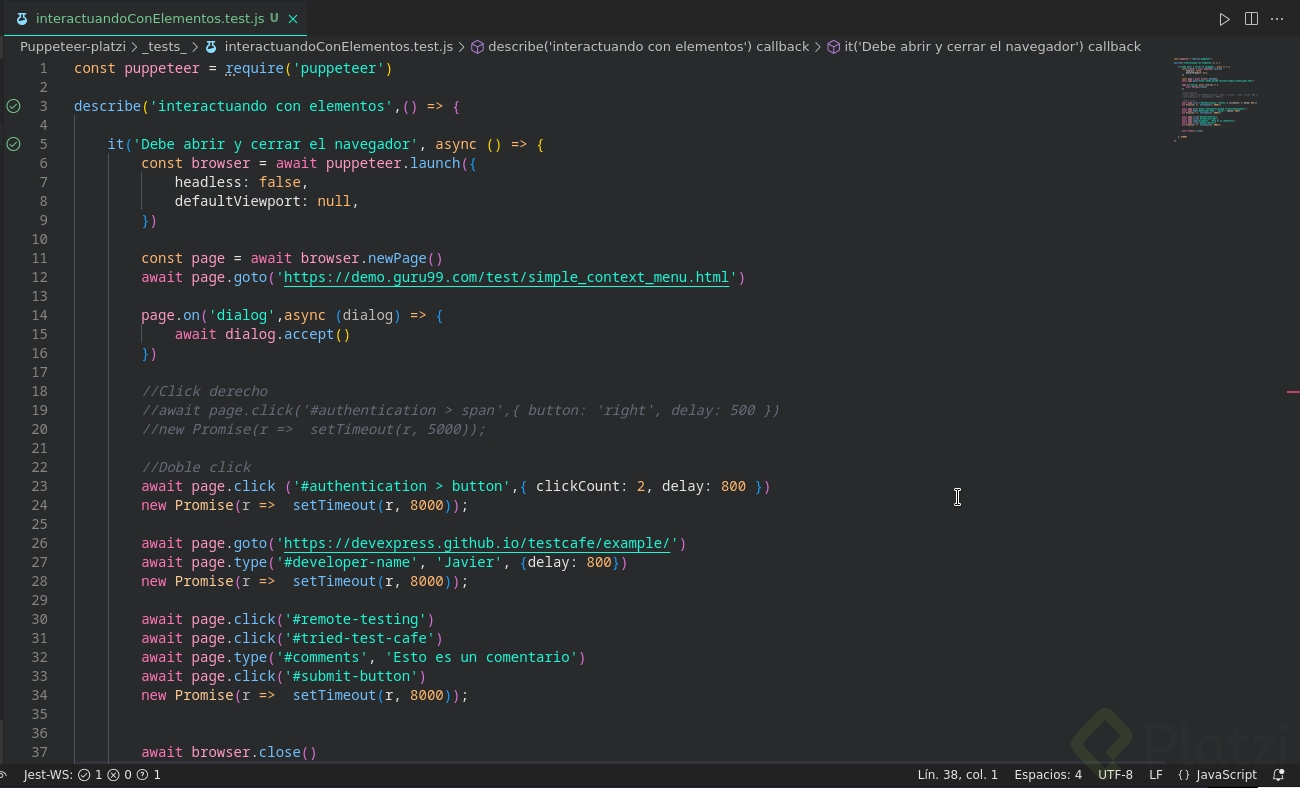Click line number 23 in the gutter
This screenshot has width=1300, height=788.
tap(39, 487)
